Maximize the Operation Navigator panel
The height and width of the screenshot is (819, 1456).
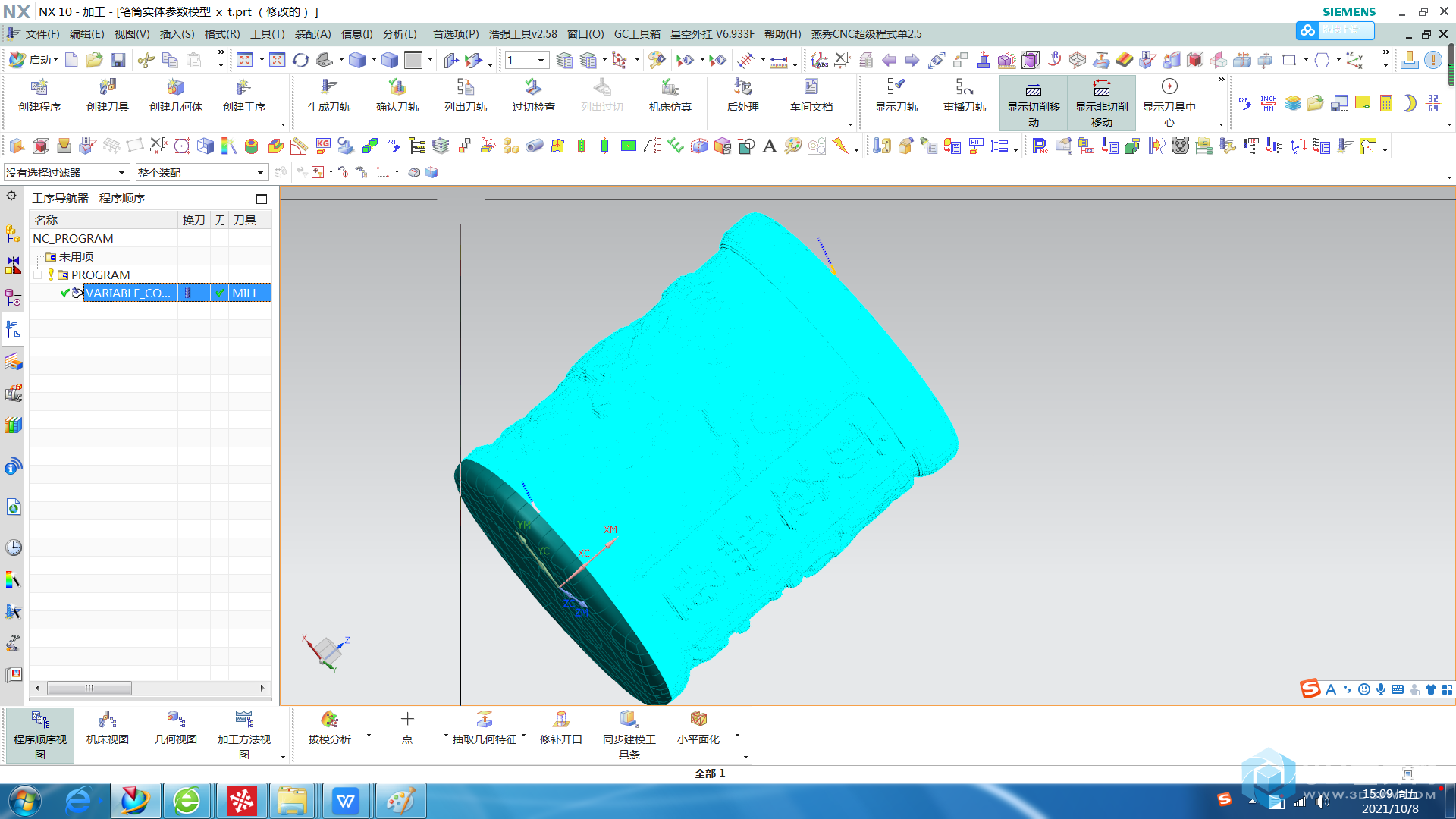pos(262,199)
